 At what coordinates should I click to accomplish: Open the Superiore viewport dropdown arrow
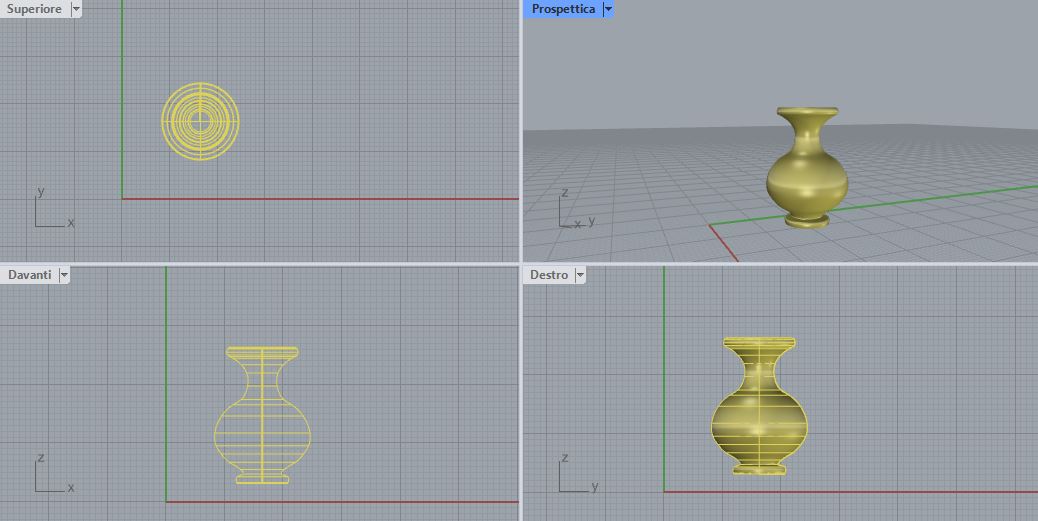tap(77, 9)
